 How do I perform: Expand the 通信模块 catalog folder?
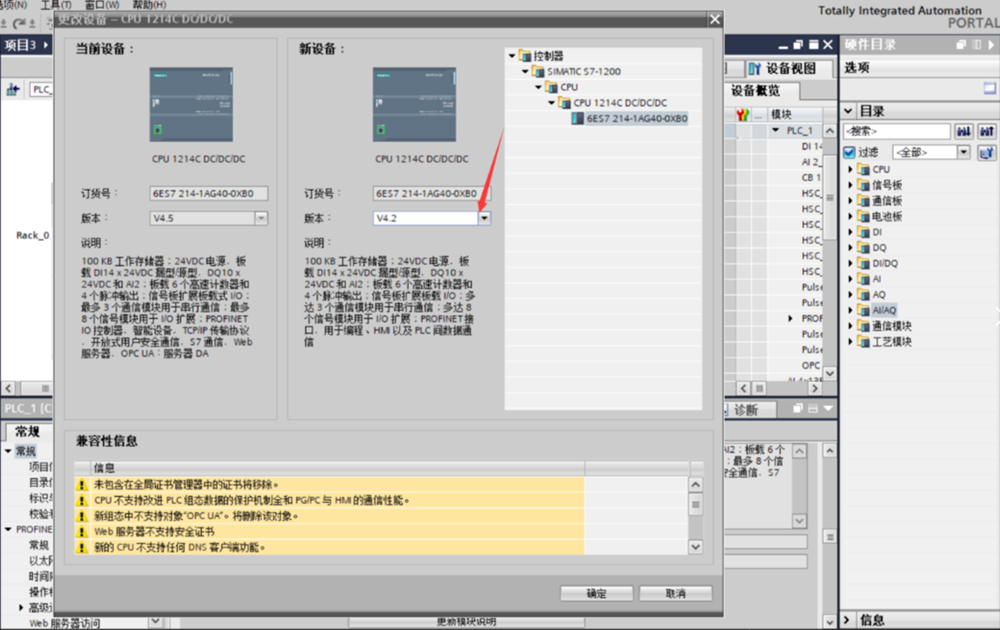point(851,326)
